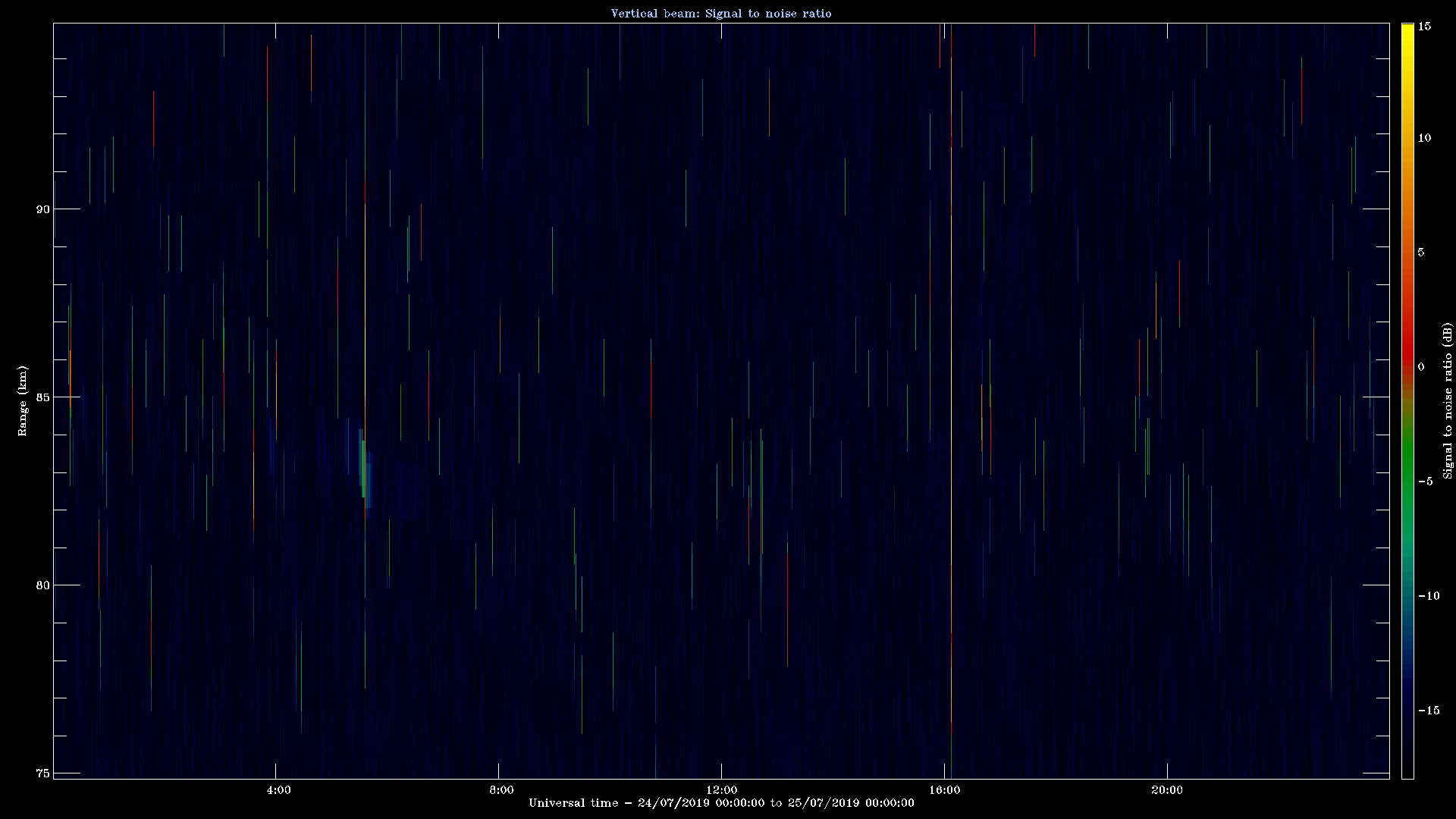Click the 16:00 time axis label
The width and height of the screenshot is (1456, 819).
944,790
